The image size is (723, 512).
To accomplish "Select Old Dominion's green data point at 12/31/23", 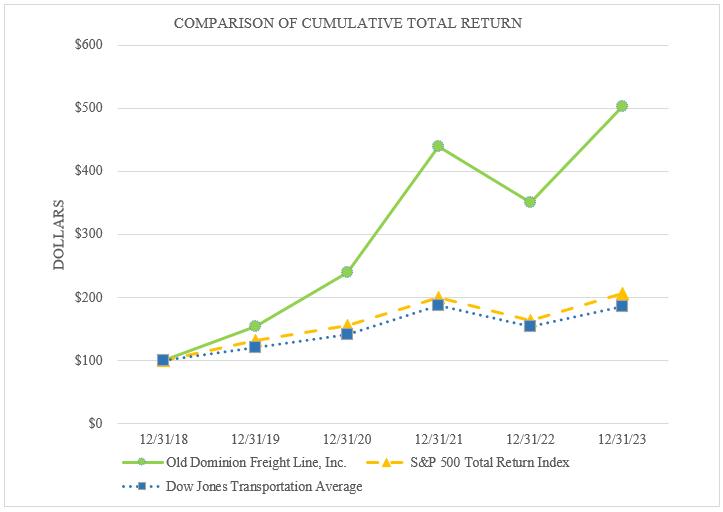I will [x=622, y=106].
